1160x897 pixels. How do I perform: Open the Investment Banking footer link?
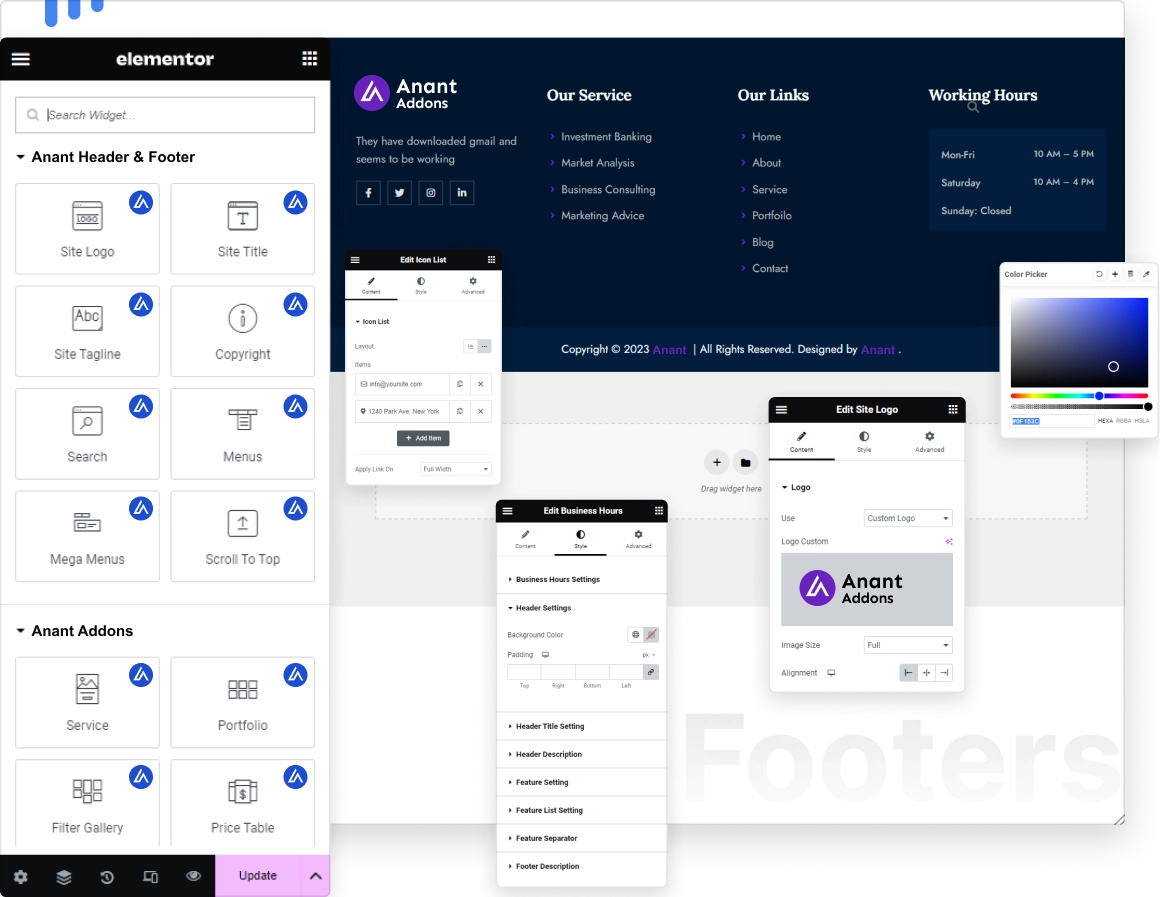(606, 137)
